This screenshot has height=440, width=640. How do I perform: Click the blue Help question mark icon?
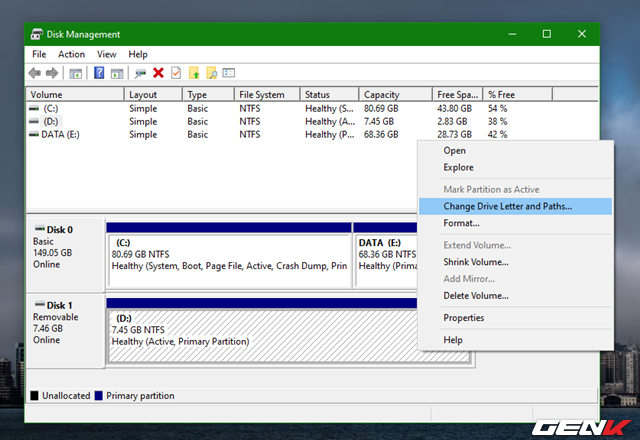pos(99,73)
